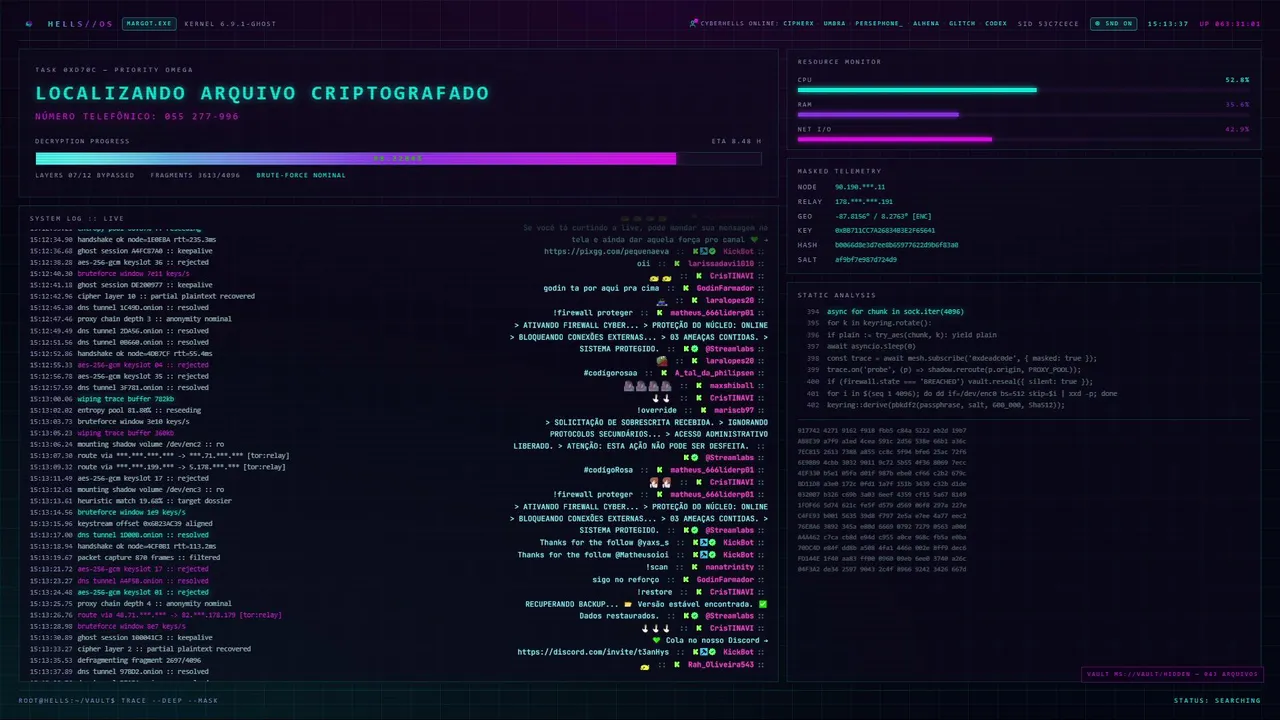The width and height of the screenshot is (1280, 720).
Task: Click chat username Rah_Oliveira543
Action: click(x=722, y=664)
